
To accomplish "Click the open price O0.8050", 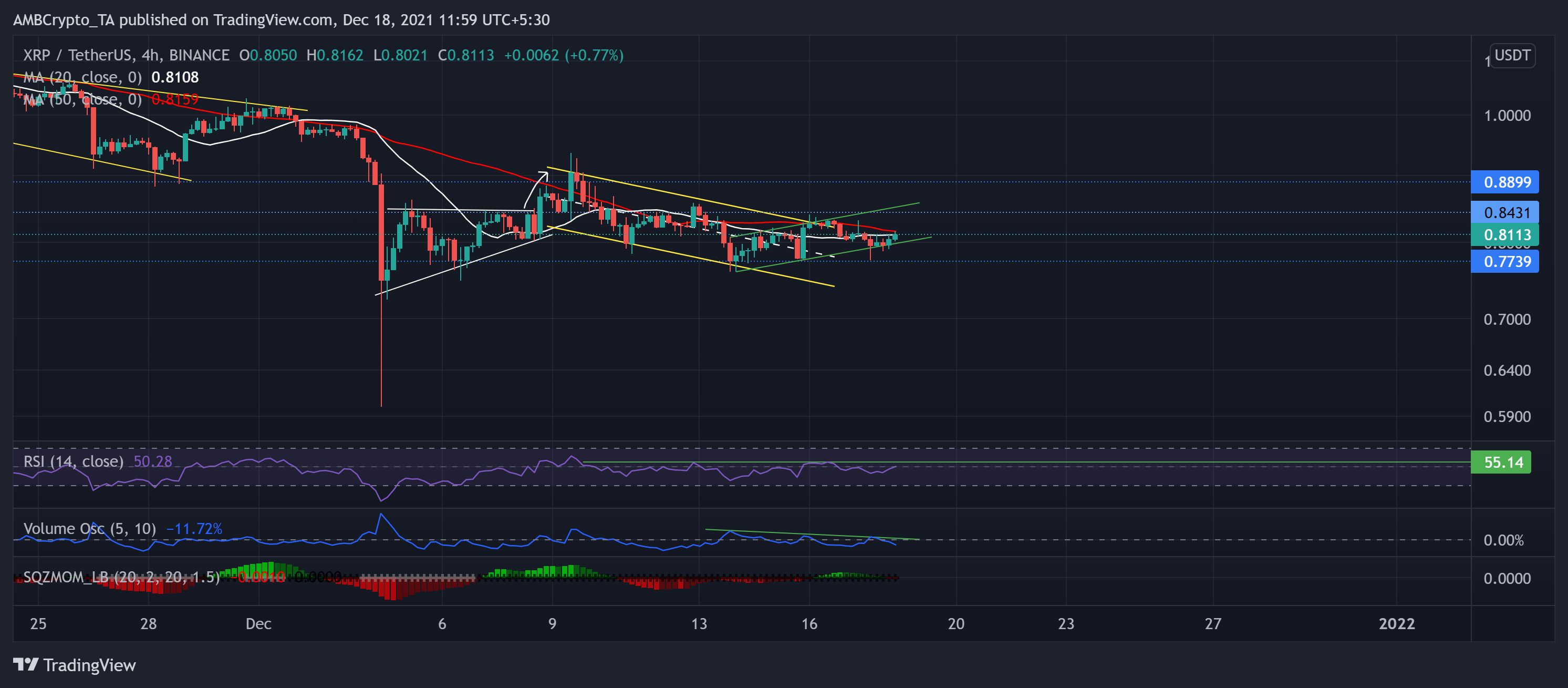I will [268, 55].
